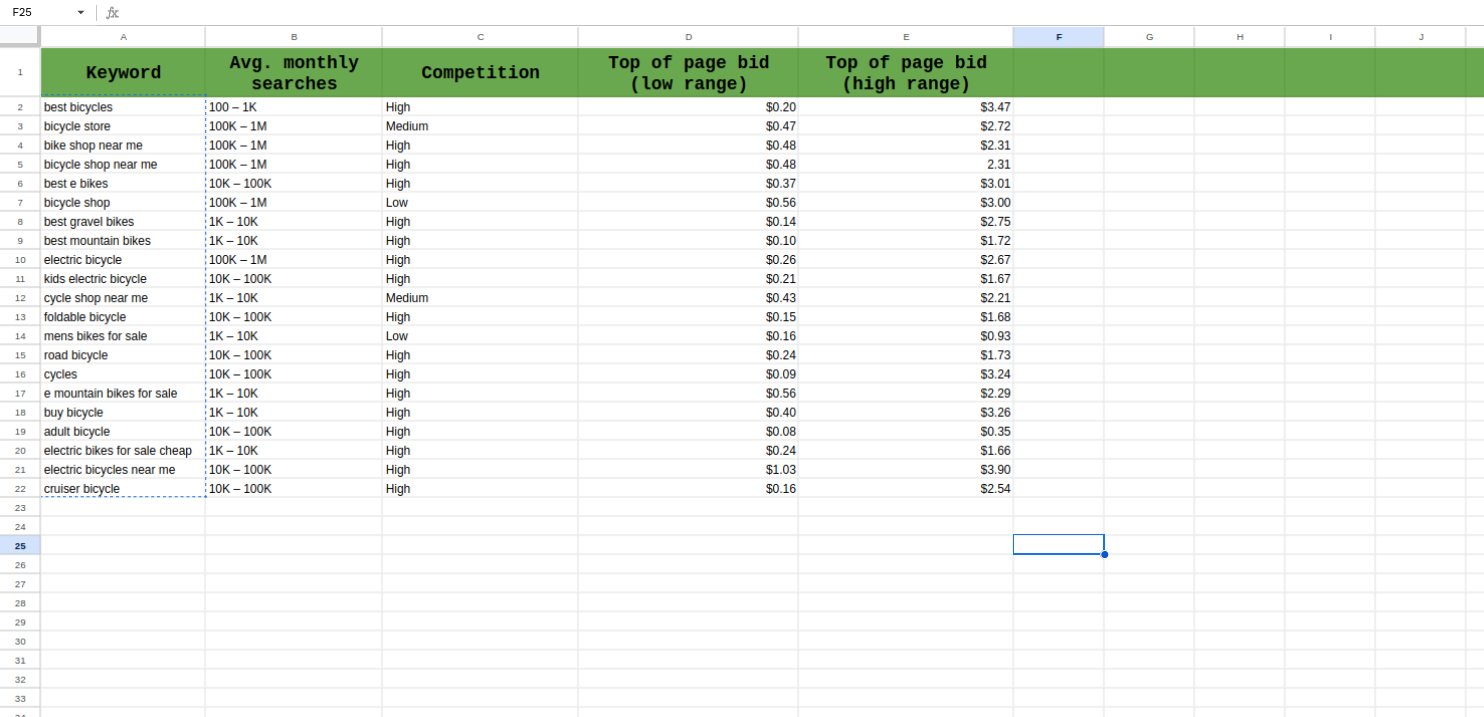
Task: Select the highlighted column F header
Action: tap(1058, 37)
